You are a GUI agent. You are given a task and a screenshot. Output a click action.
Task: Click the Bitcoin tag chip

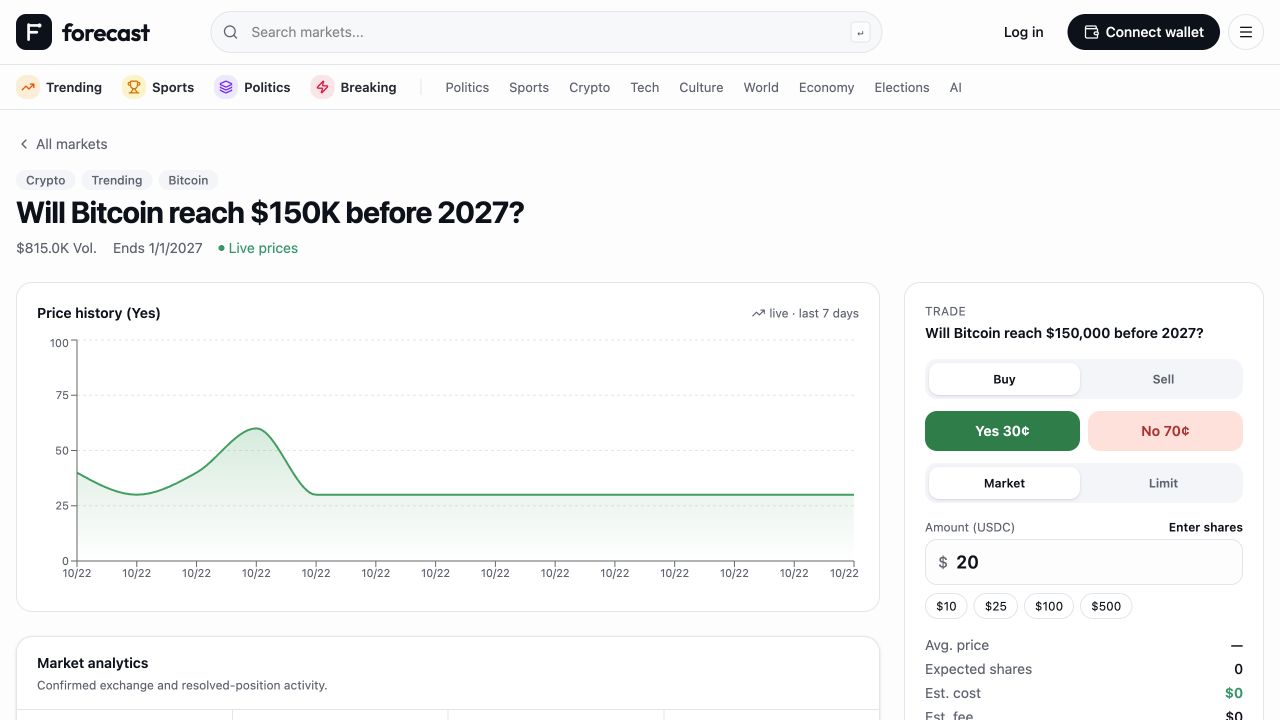188,180
